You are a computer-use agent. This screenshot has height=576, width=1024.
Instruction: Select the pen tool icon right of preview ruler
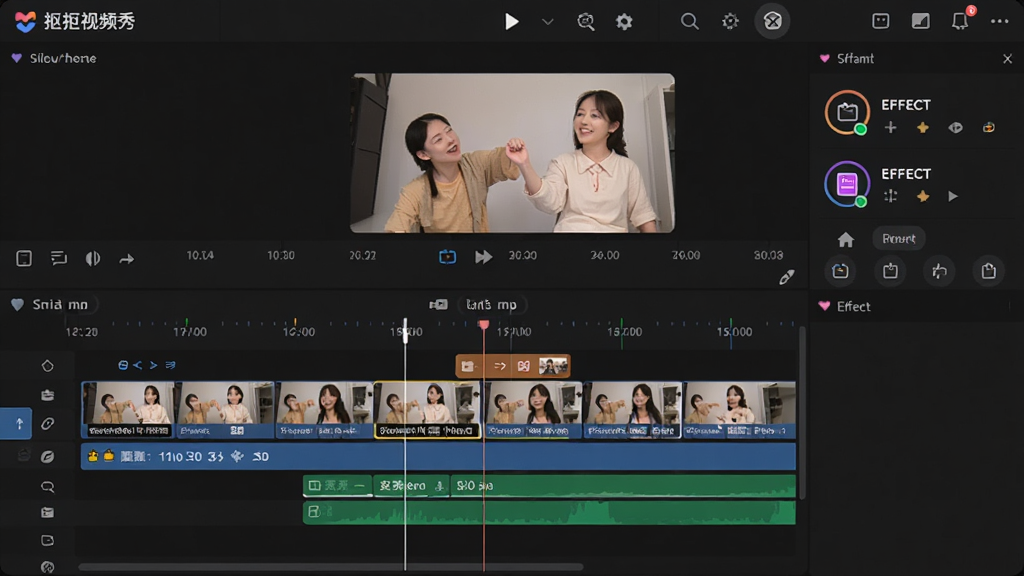(x=787, y=277)
